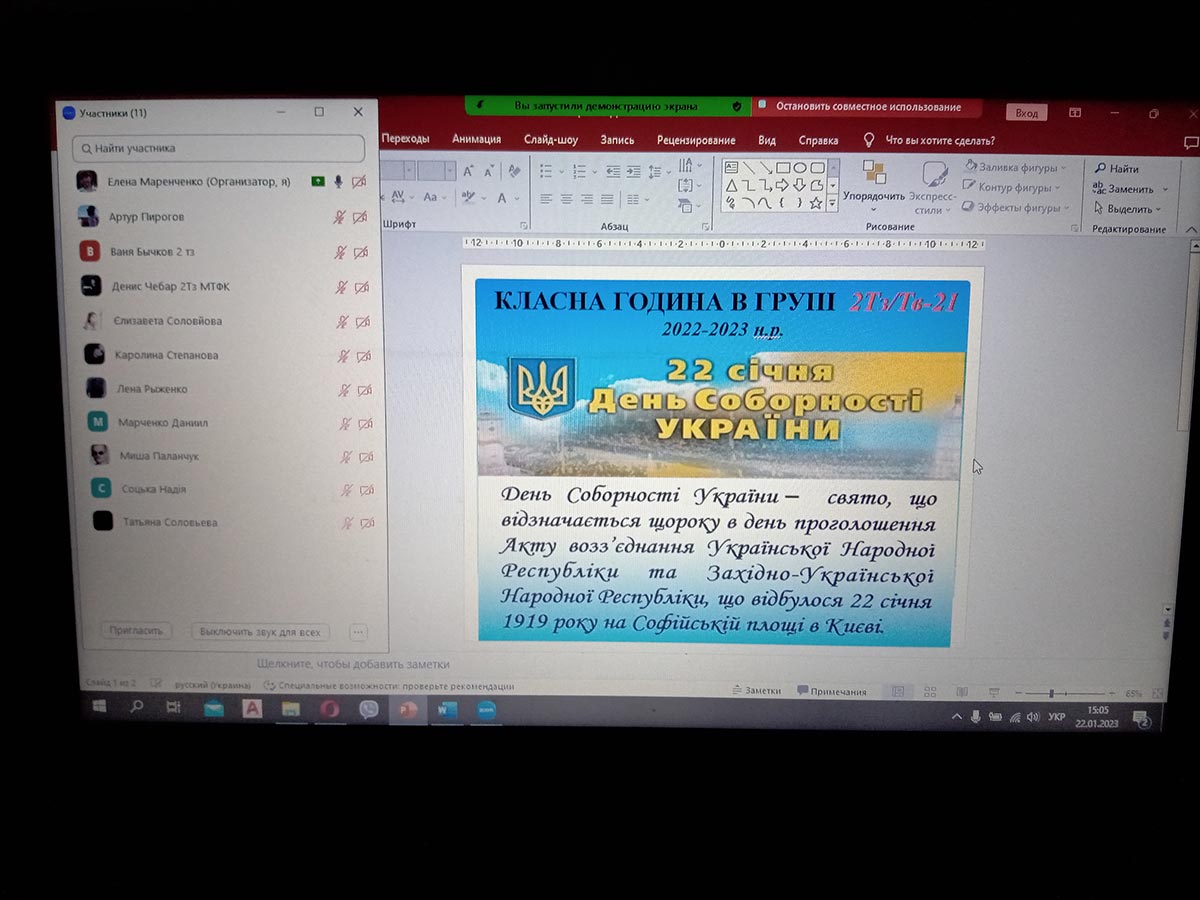Switch to the Слайд-шоу tab
The height and width of the screenshot is (900, 1200).
point(551,140)
